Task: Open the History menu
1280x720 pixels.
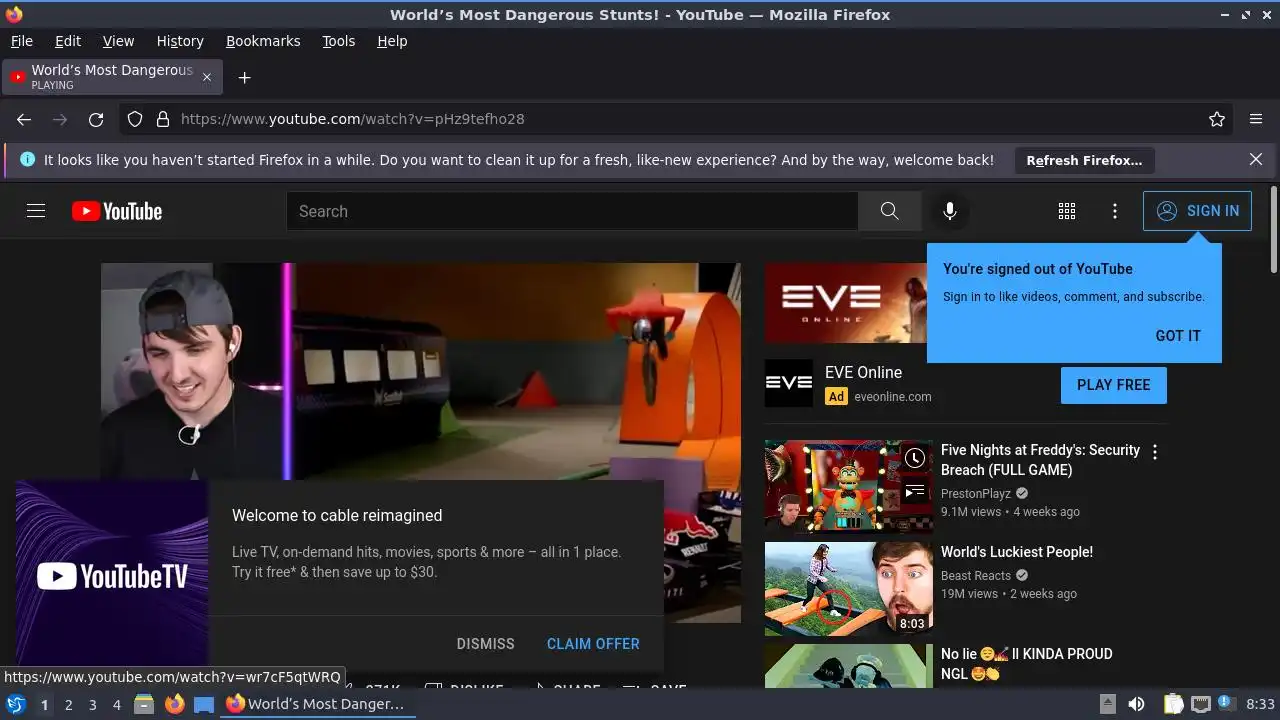Action: coord(180,41)
